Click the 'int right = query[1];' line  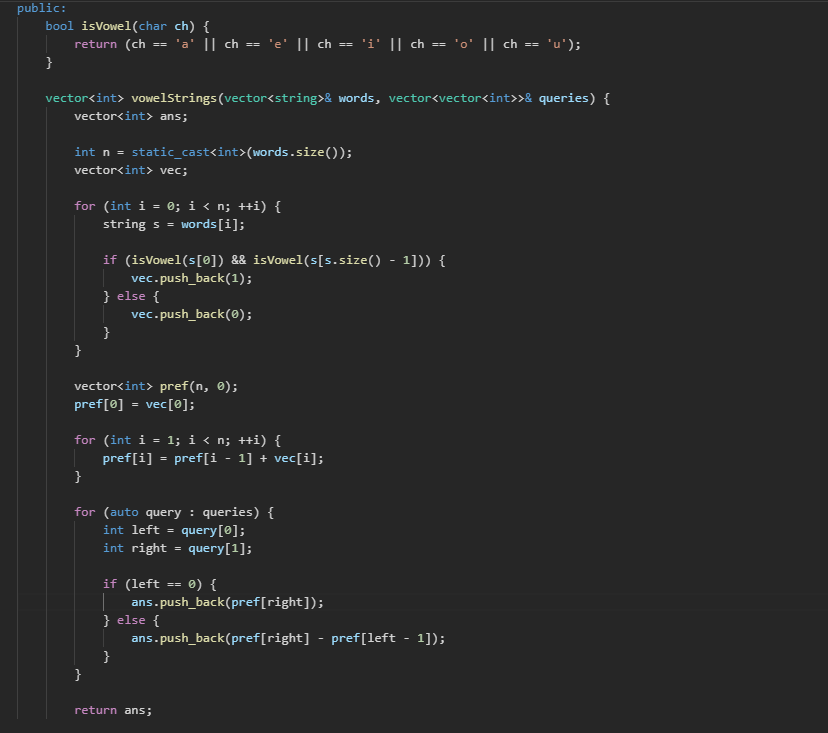[177, 548]
